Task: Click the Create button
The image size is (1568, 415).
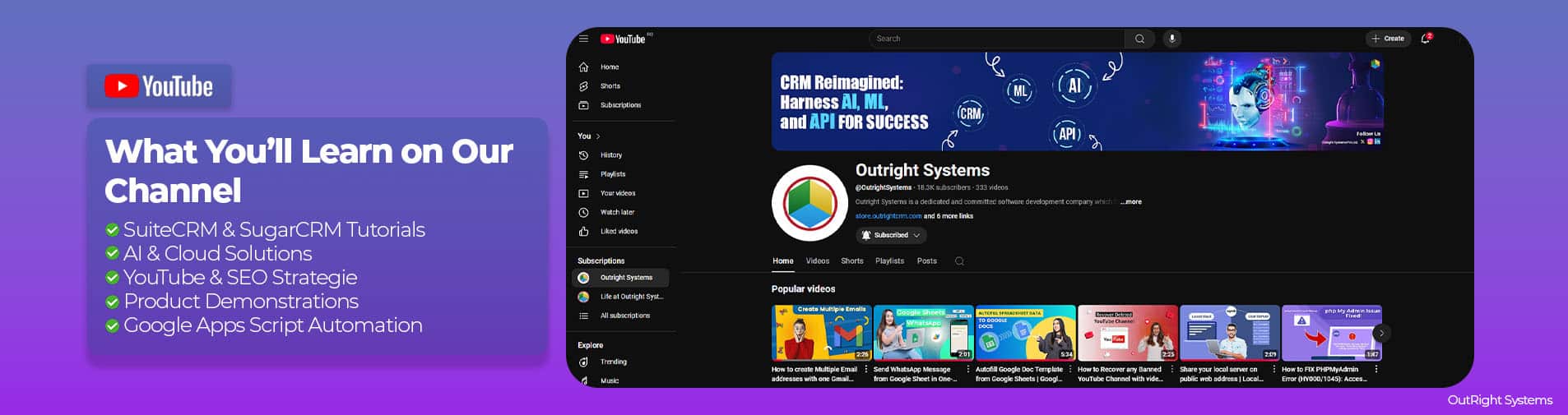Action: [1388, 39]
